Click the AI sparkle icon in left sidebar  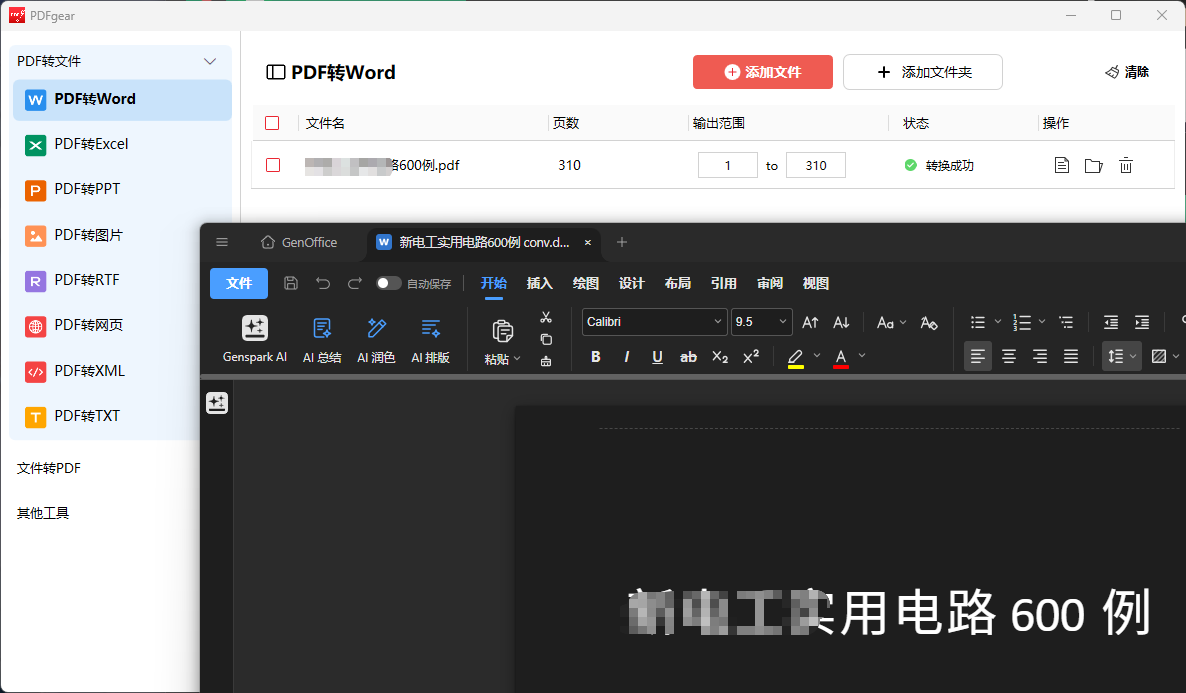[x=217, y=403]
